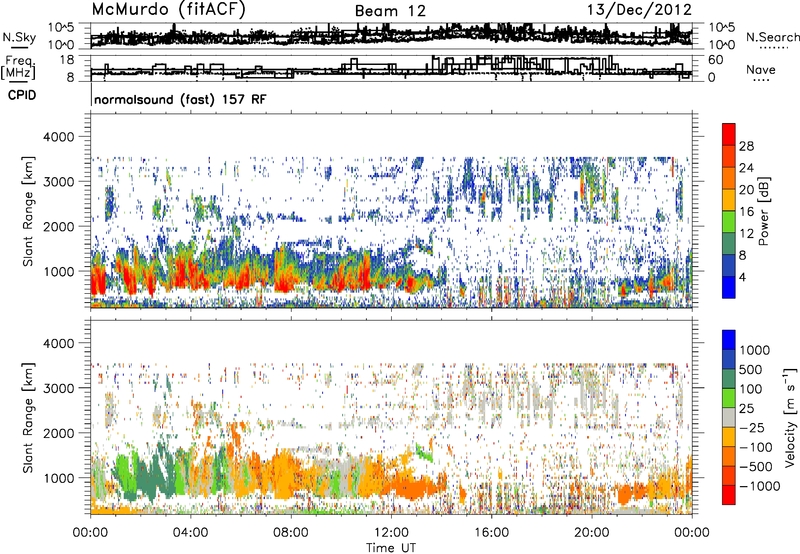
Task: Click the Nave legend label
Action: pyautogui.click(x=761, y=70)
